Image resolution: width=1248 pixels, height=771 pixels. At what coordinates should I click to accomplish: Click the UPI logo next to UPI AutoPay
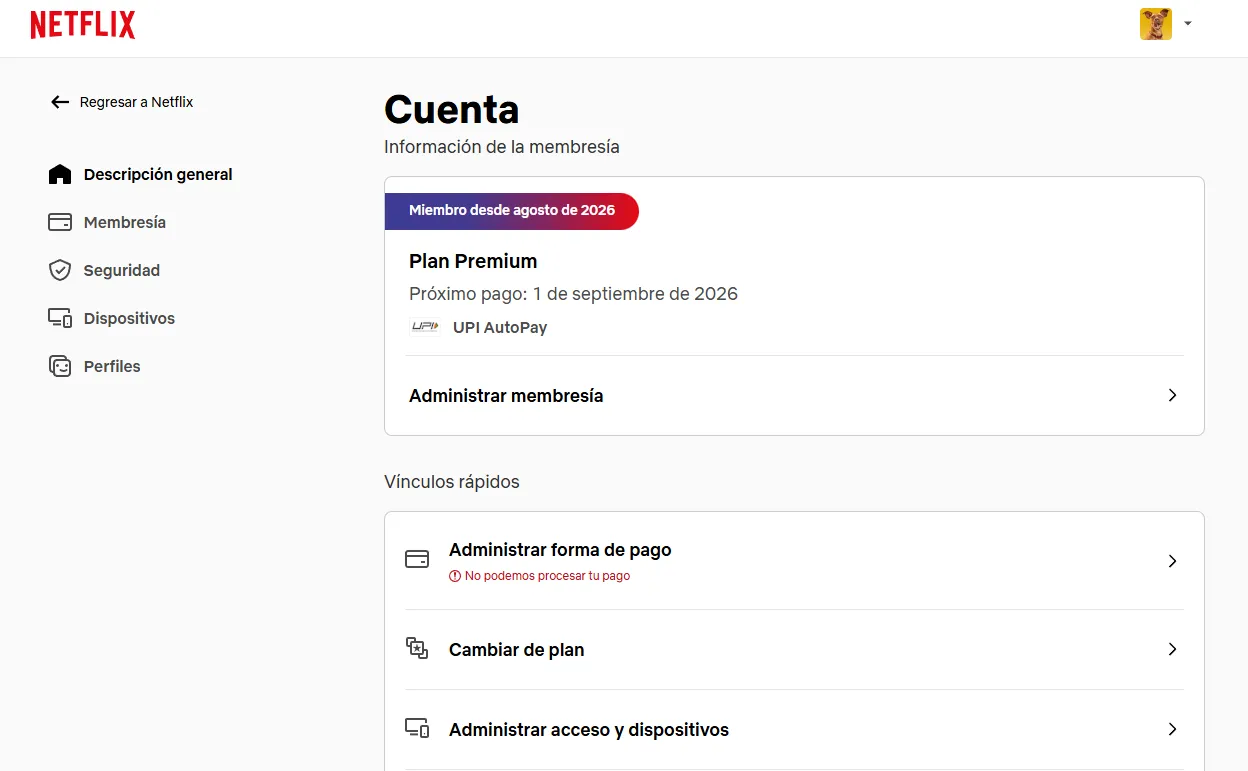coord(425,327)
